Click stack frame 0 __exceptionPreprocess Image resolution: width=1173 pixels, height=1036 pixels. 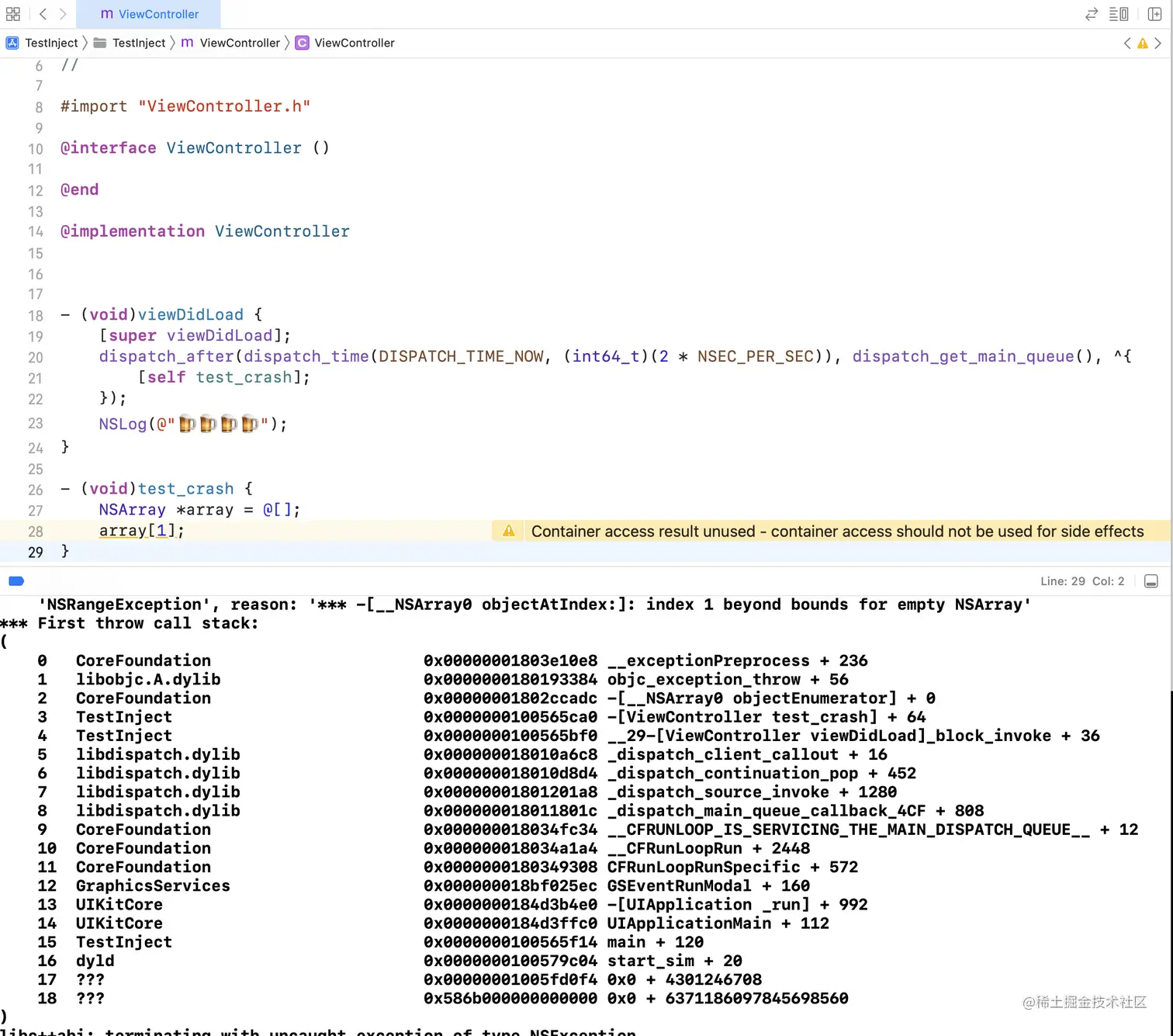(452, 661)
